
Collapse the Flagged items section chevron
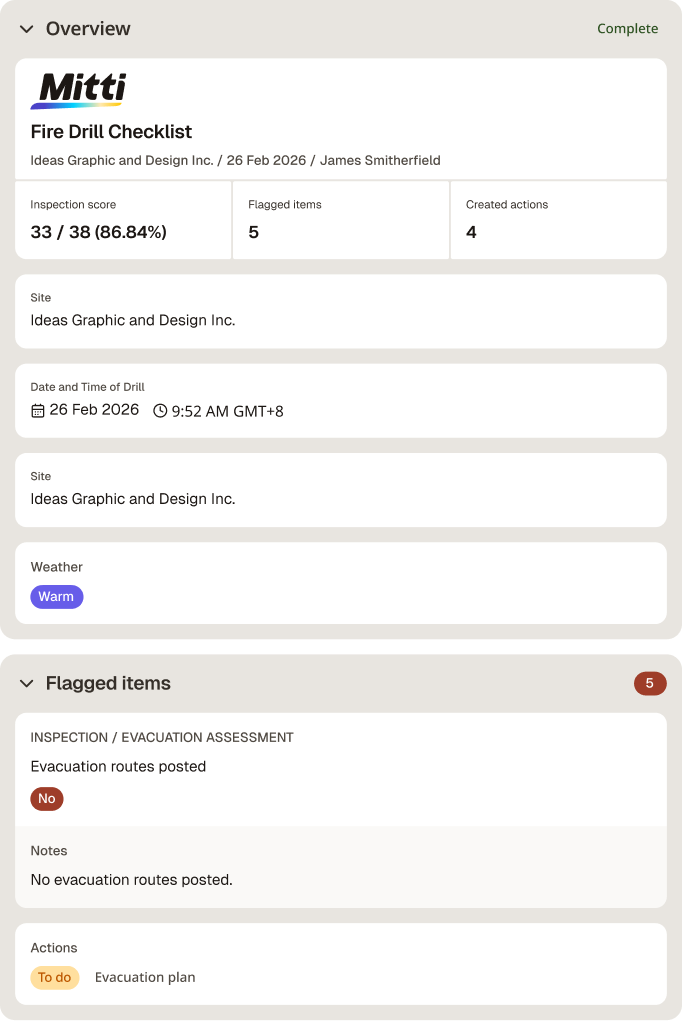[27, 684]
